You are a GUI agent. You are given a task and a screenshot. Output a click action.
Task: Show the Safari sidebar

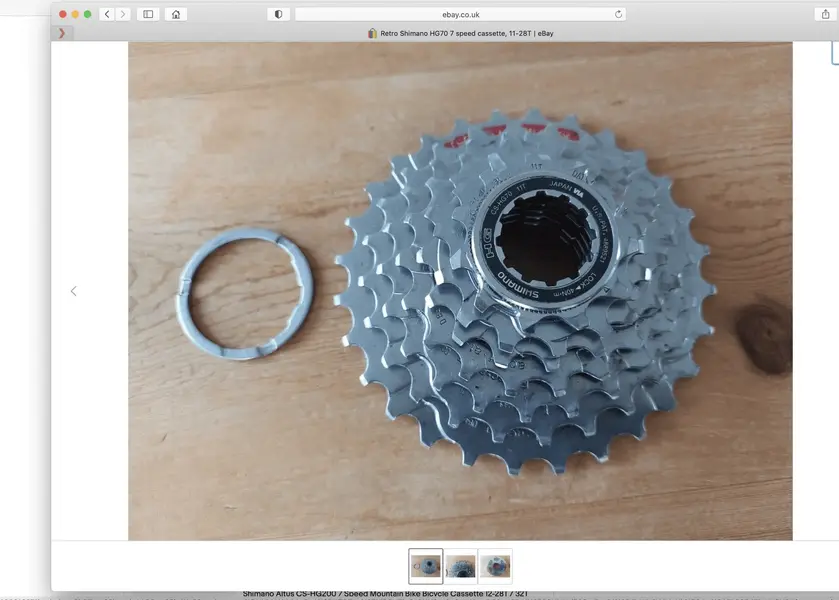pos(148,14)
